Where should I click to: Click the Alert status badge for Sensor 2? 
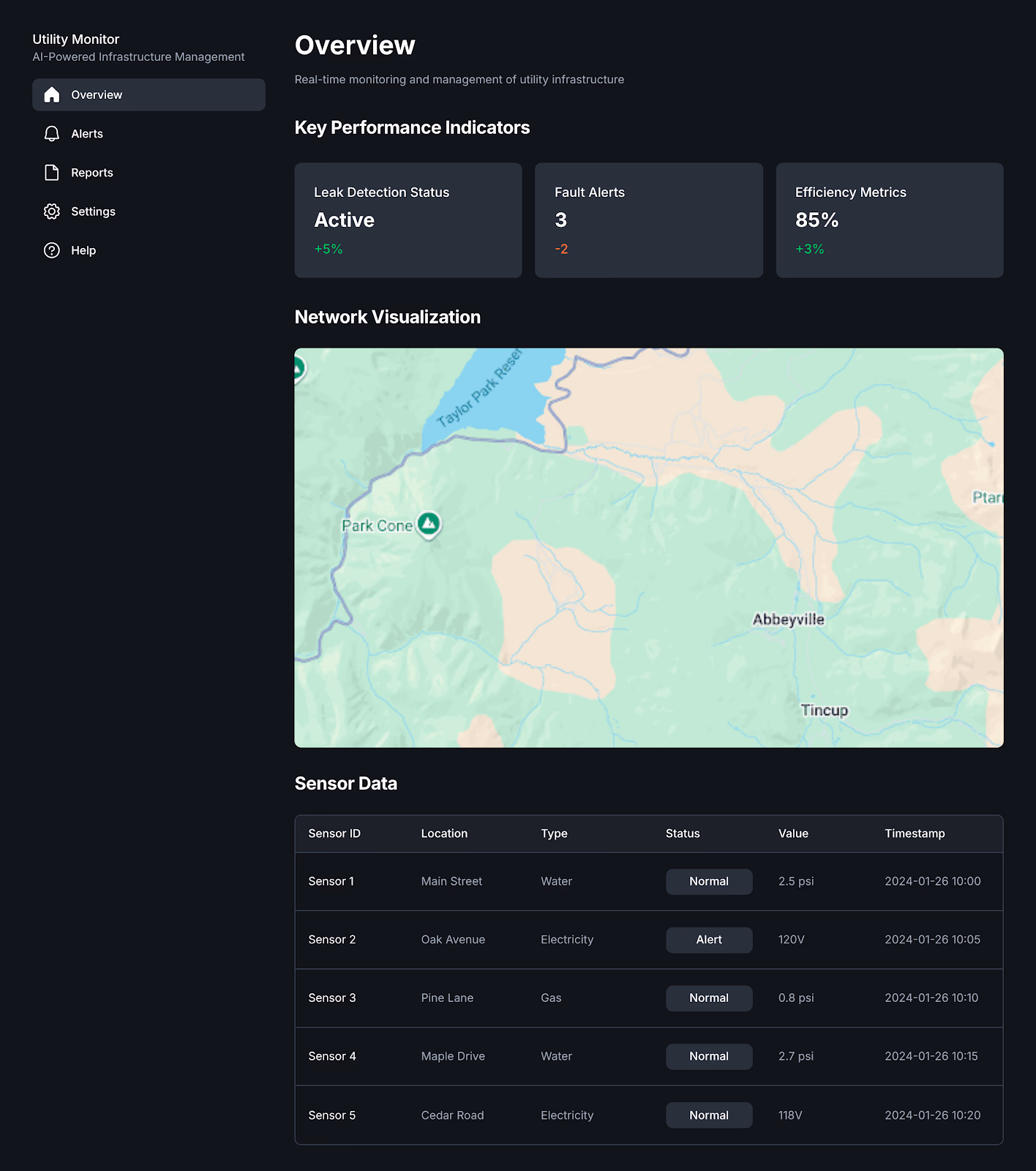pyautogui.click(x=708, y=940)
